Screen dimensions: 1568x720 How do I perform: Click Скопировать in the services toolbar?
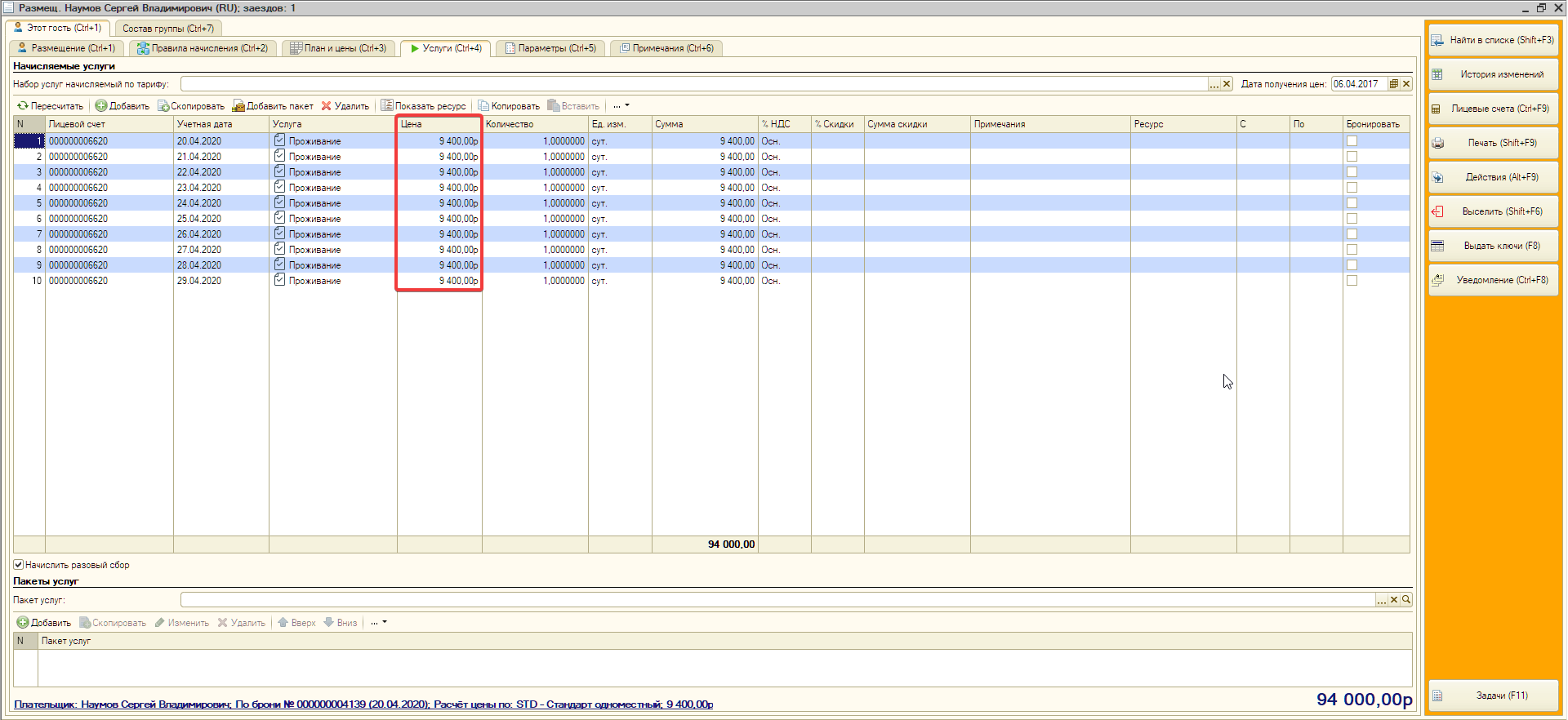(191, 106)
